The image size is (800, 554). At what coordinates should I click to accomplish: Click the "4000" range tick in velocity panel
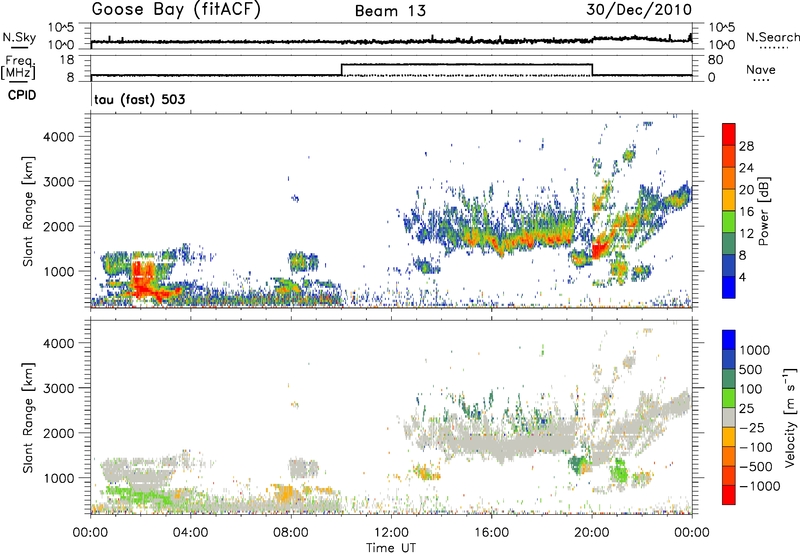(x=59, y=343)
